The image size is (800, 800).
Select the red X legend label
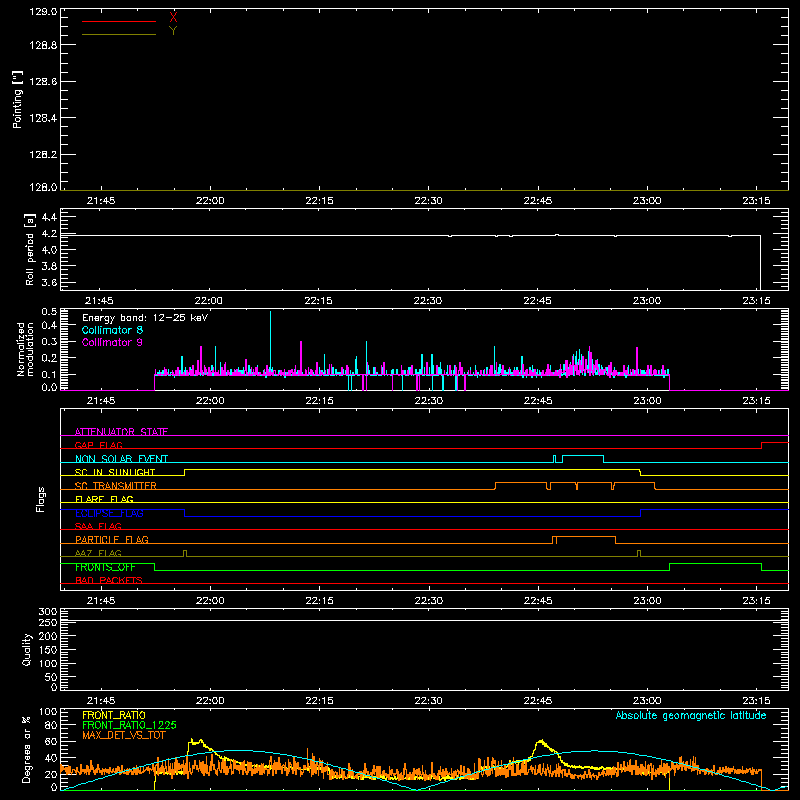(173, 18)
